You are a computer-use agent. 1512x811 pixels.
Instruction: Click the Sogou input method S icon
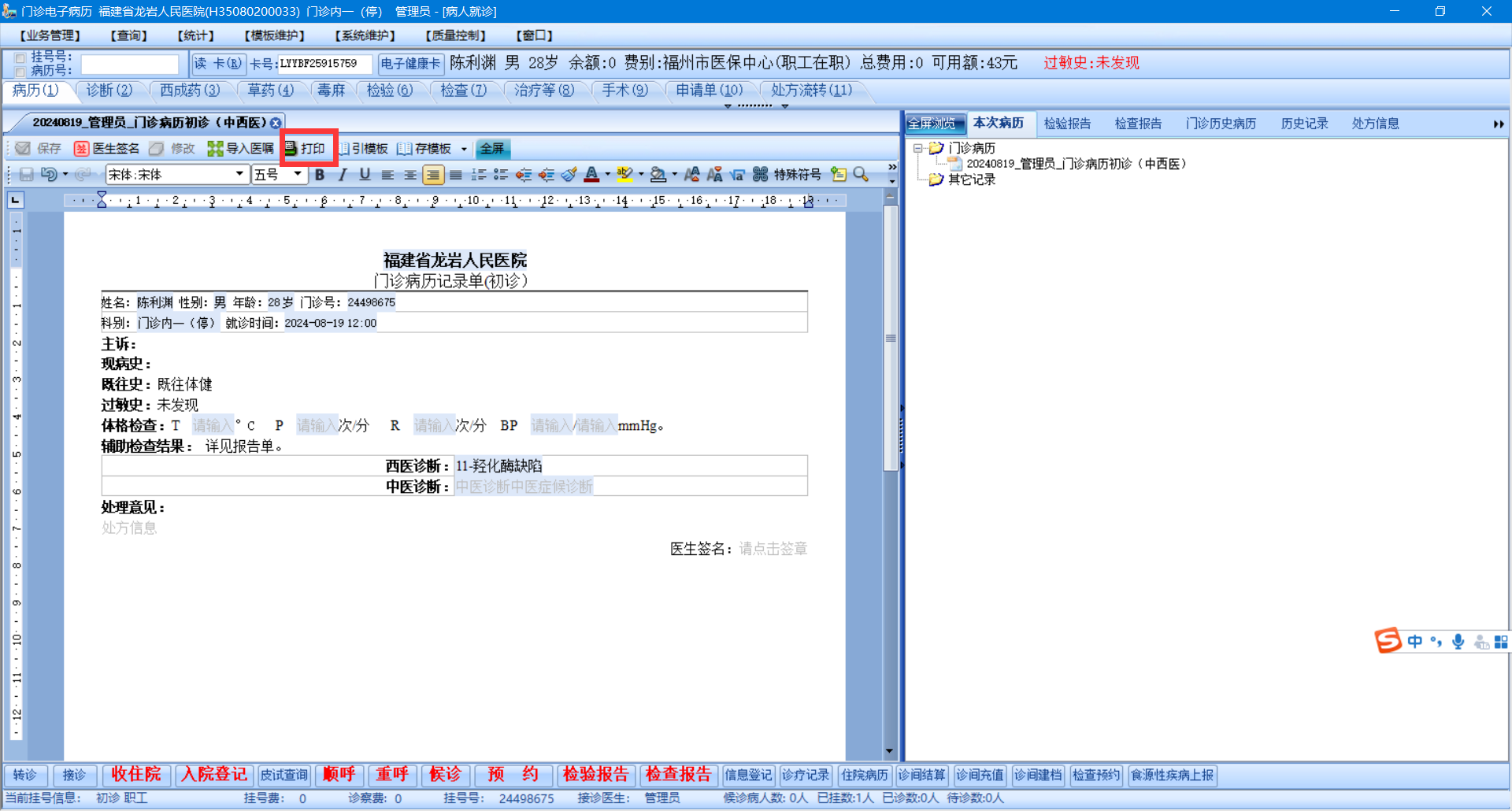coord(1388,641)
